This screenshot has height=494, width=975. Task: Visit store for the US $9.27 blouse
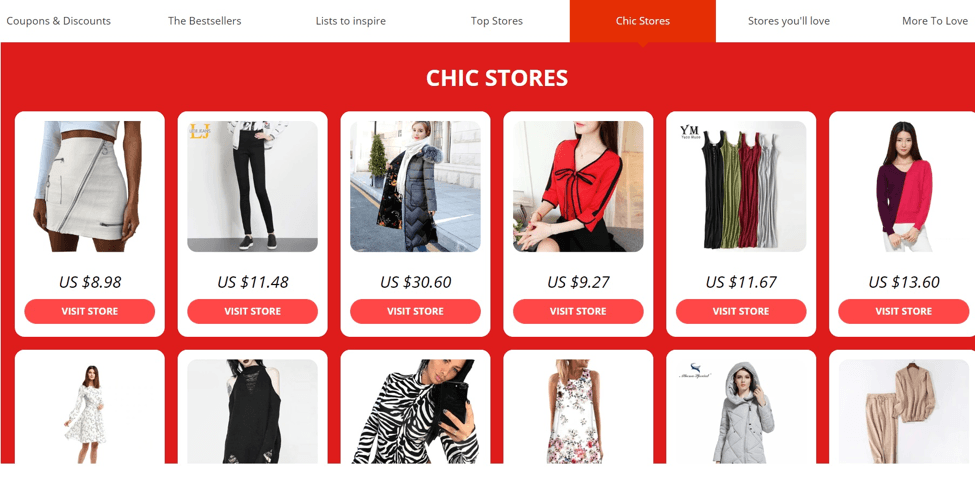coord(578,311)
